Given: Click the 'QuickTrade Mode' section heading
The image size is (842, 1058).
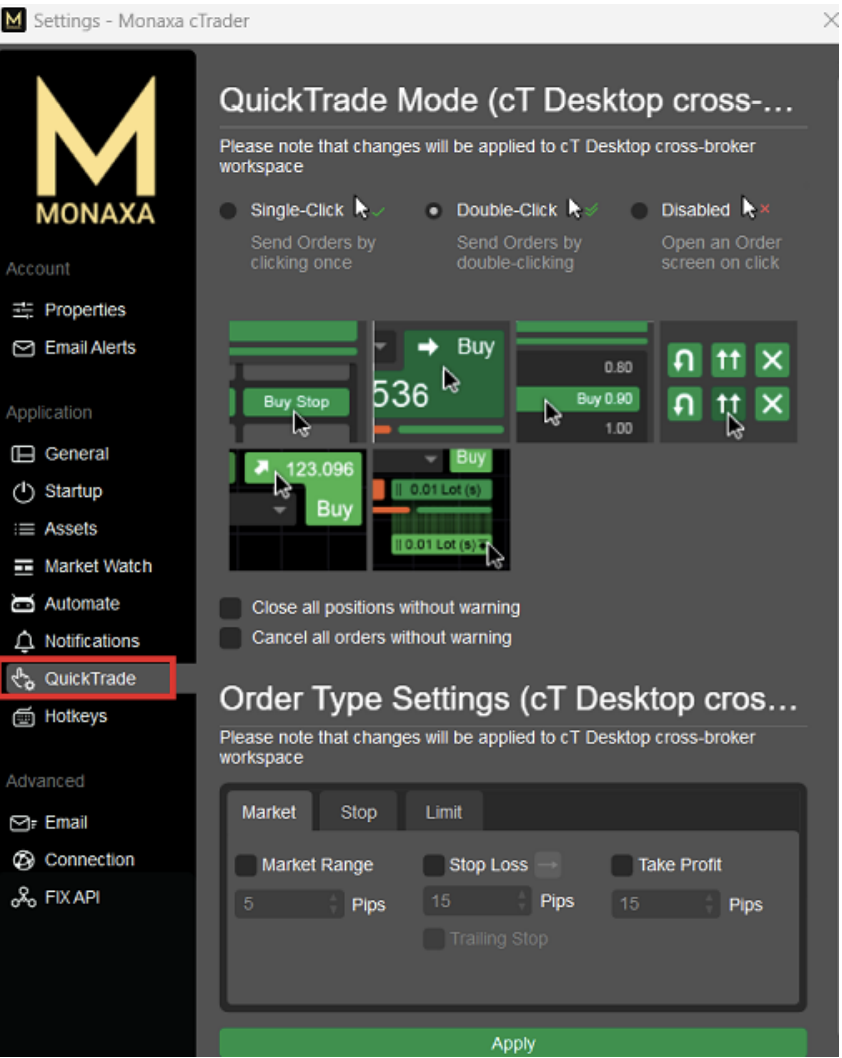Looking at the screenshot, I should point(506,101).
